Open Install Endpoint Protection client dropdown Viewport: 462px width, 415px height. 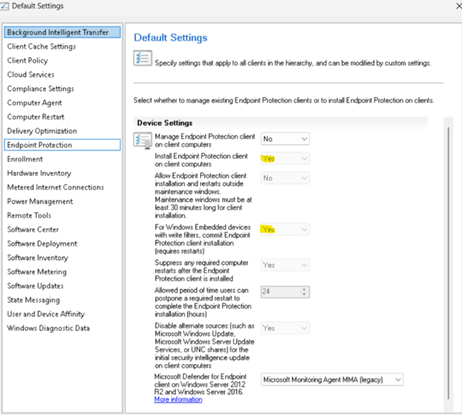285,158
